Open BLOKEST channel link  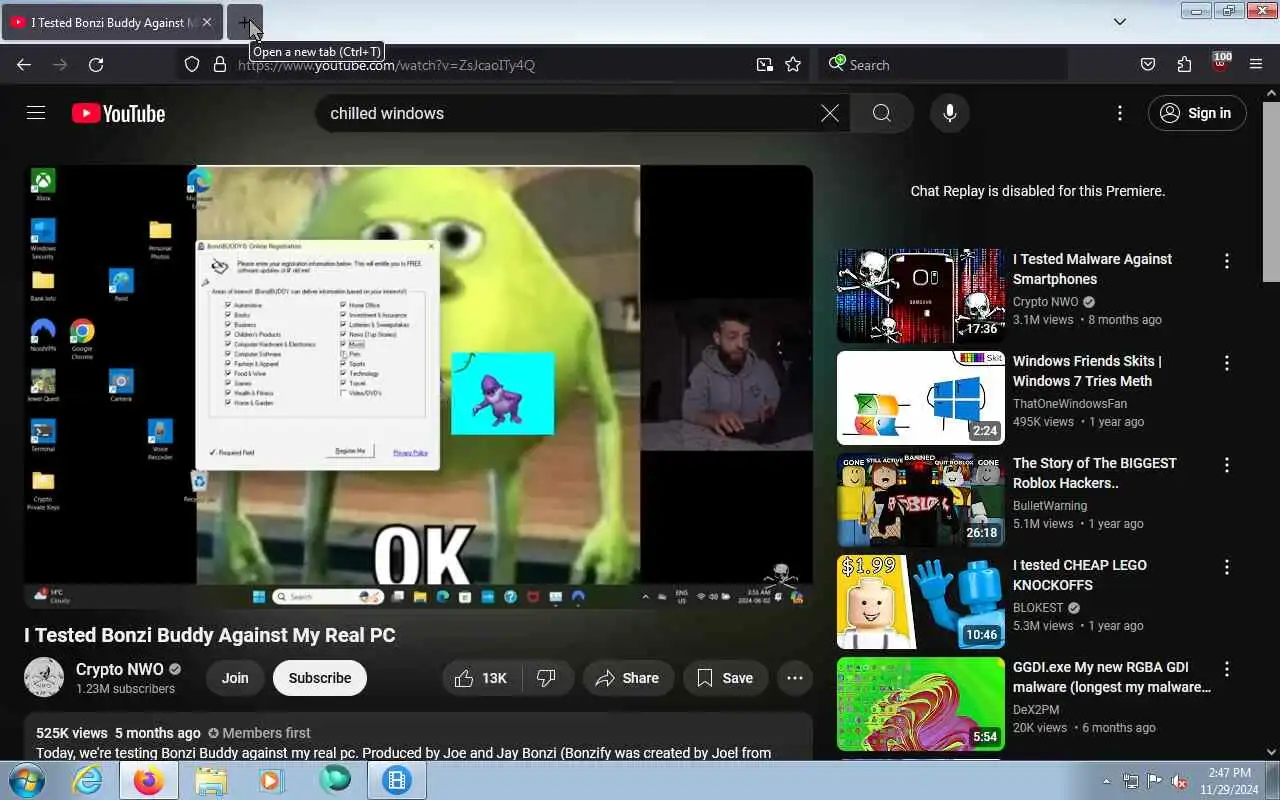point(1038,608)
